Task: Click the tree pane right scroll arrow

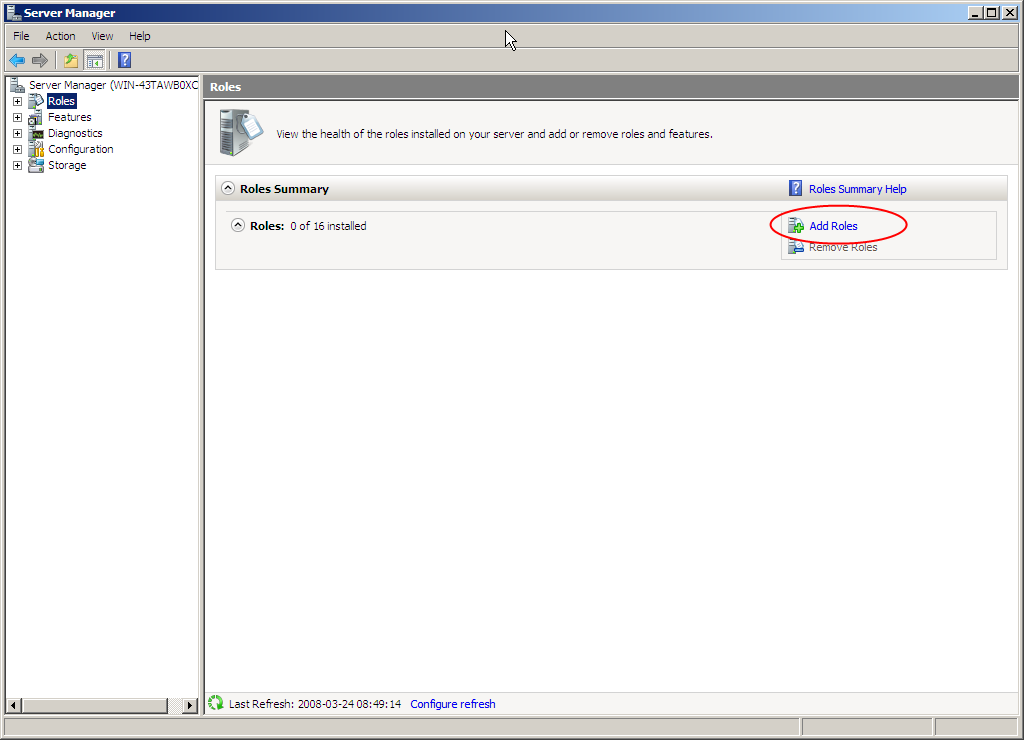Action: point(190,705)
